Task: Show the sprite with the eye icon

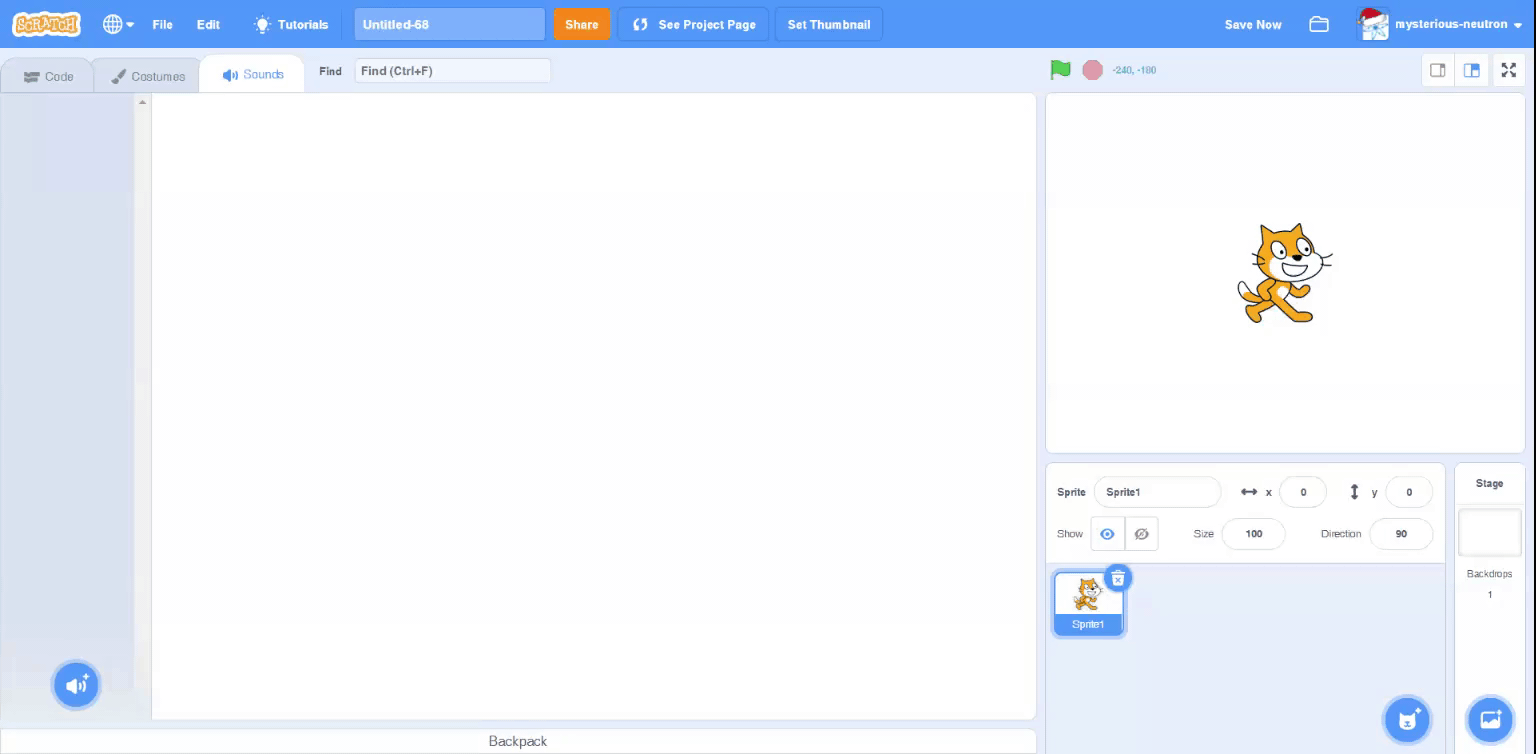Action: [1107, 534]
